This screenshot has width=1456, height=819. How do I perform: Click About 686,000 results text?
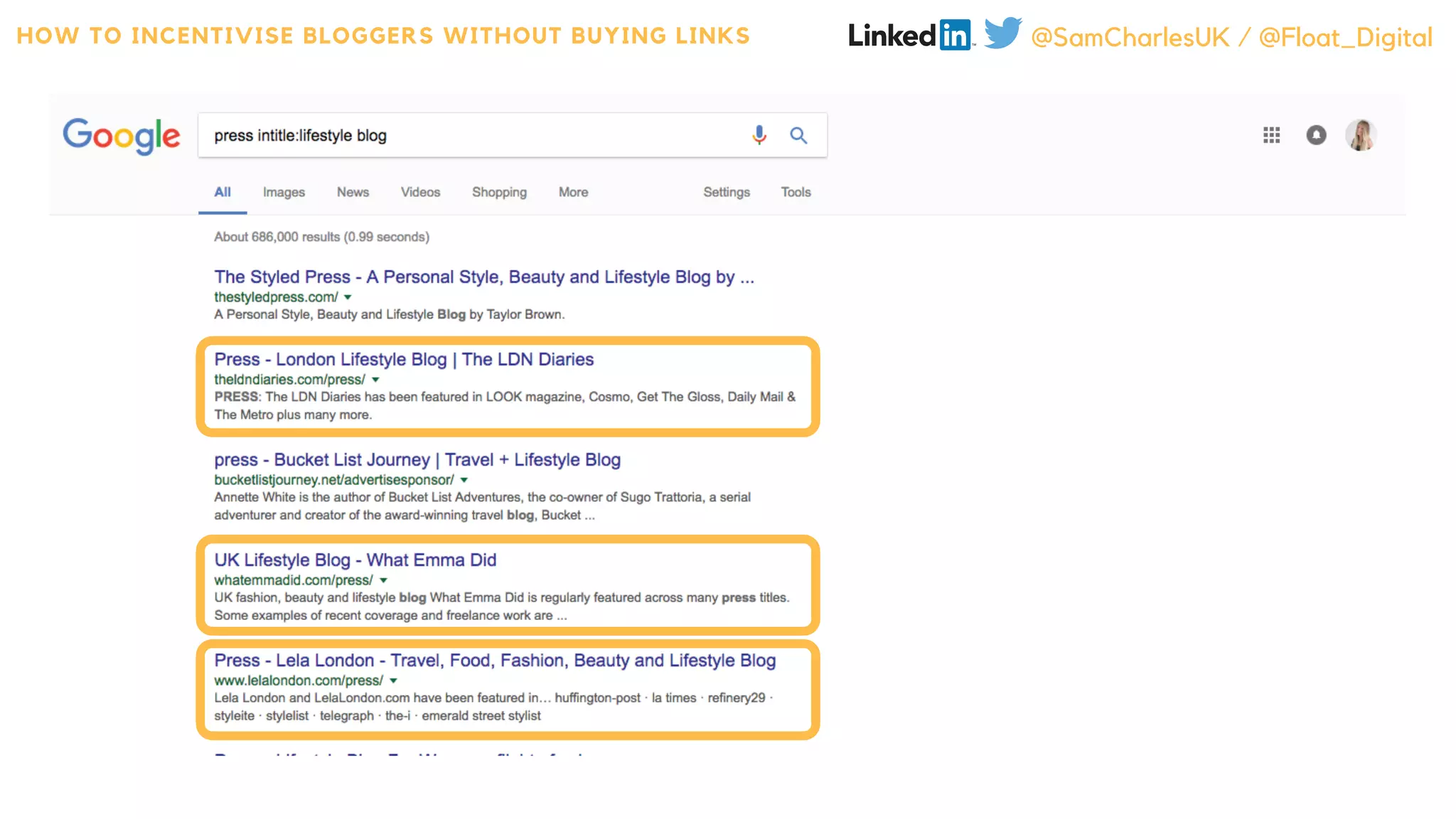pyautogui.click(x=321, y=237)
